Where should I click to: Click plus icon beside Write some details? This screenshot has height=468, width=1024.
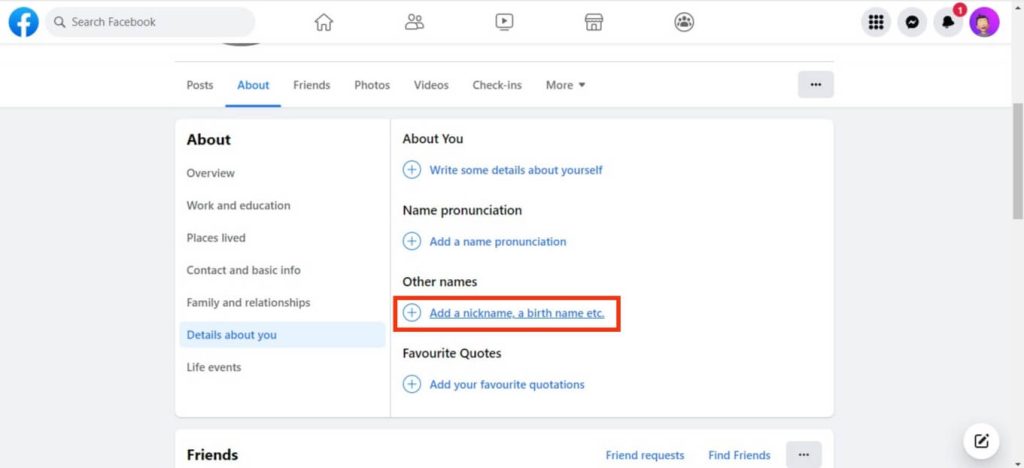[x=411, y=170]
